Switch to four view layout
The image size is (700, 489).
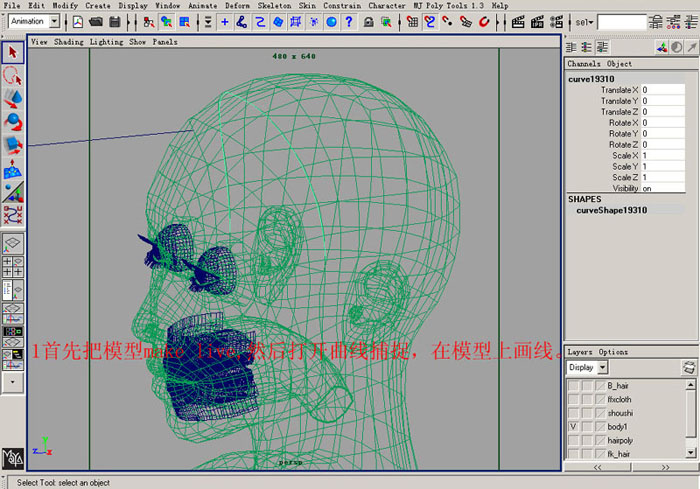pyautogui.click(x=12, y=267)
